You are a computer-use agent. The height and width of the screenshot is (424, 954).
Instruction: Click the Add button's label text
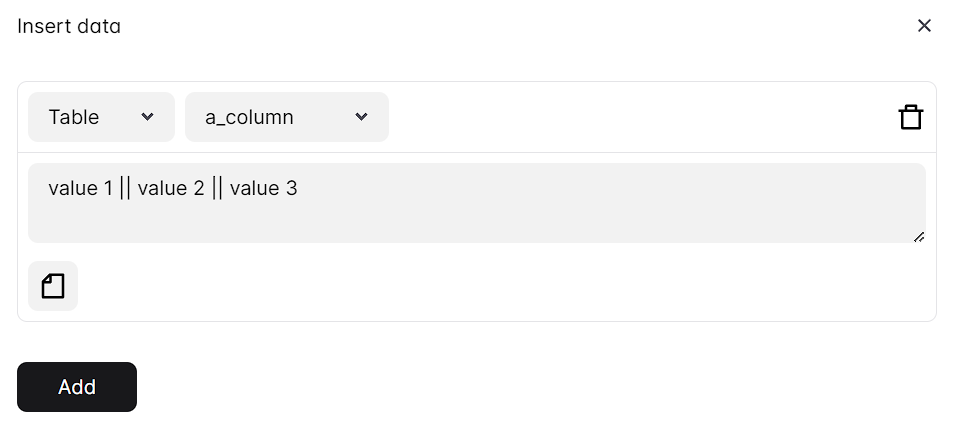(x=77, y=387)
